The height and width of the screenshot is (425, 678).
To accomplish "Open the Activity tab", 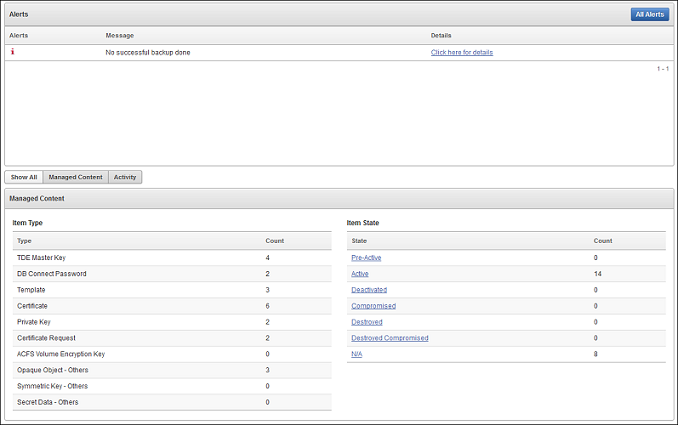I will pyautogui.click(x=125, y=177).
